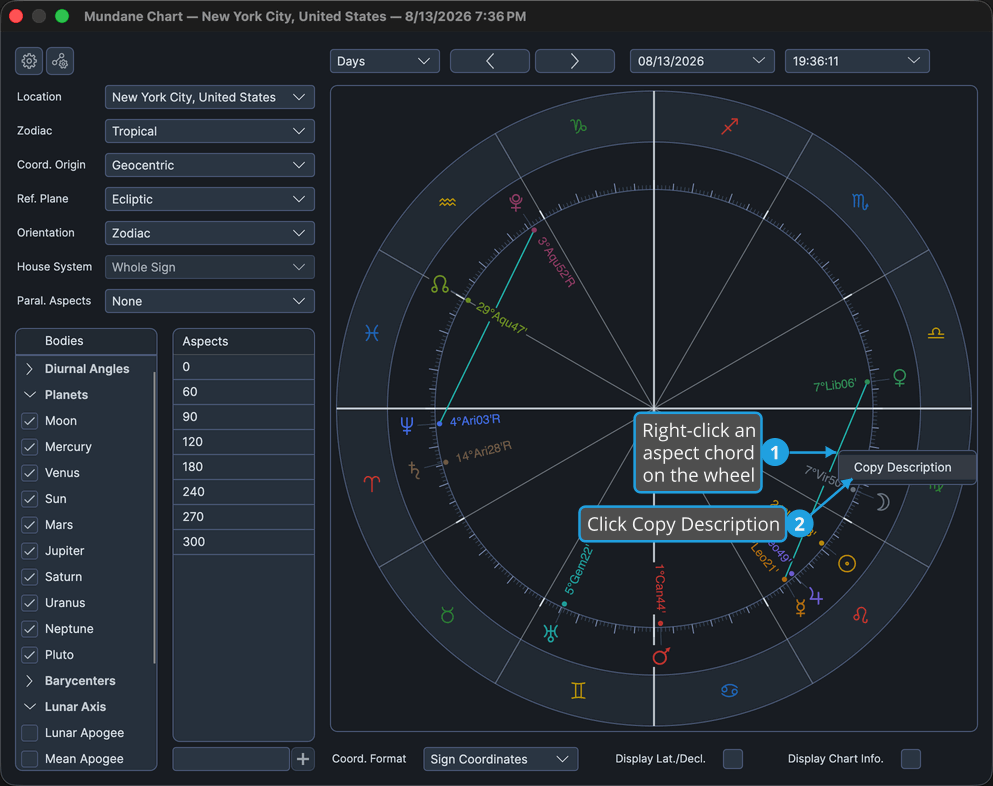Select the Neptune trident symbol on the chart

click(407, 425)
